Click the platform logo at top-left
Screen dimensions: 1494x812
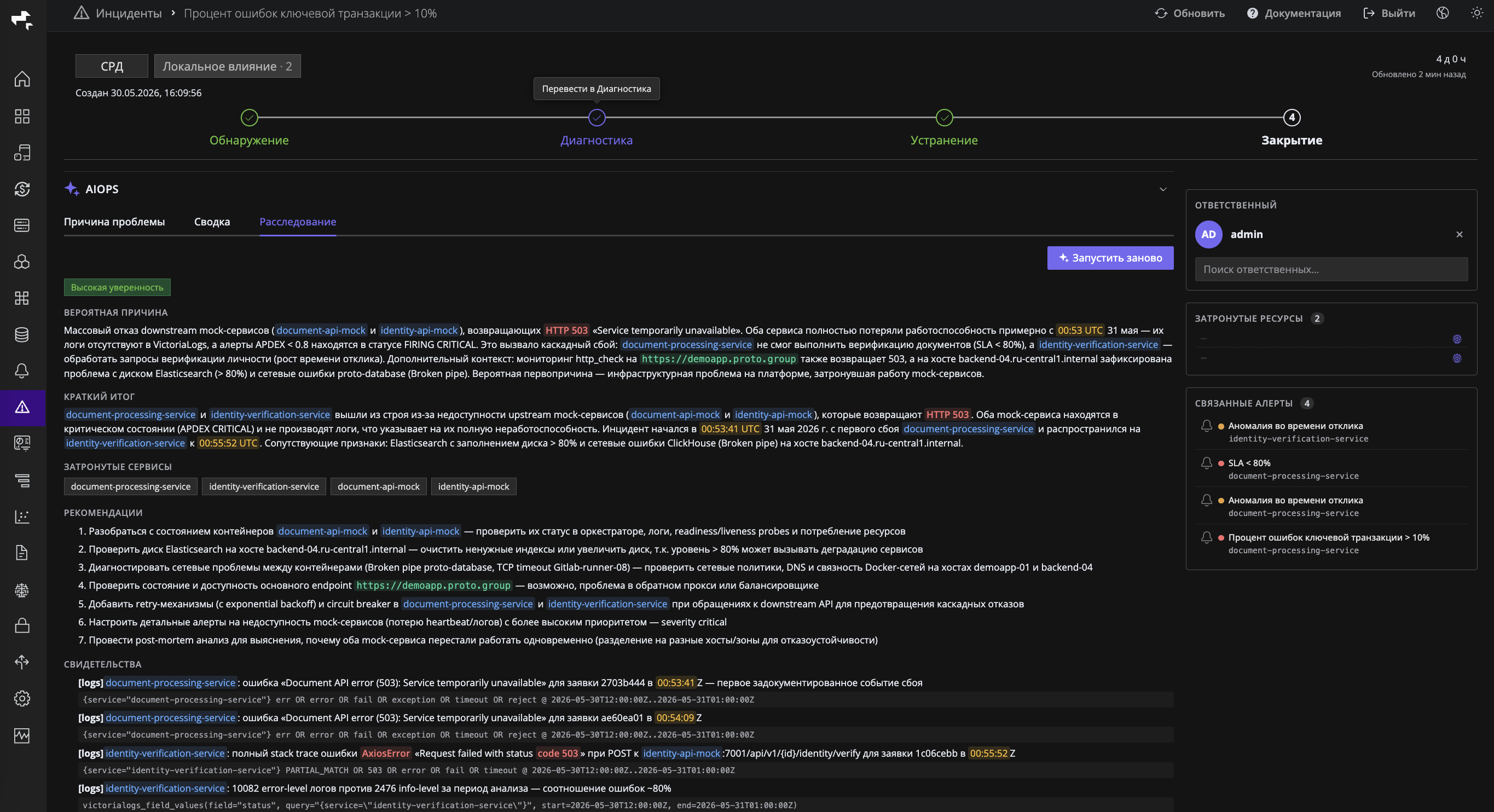point(22,20)
